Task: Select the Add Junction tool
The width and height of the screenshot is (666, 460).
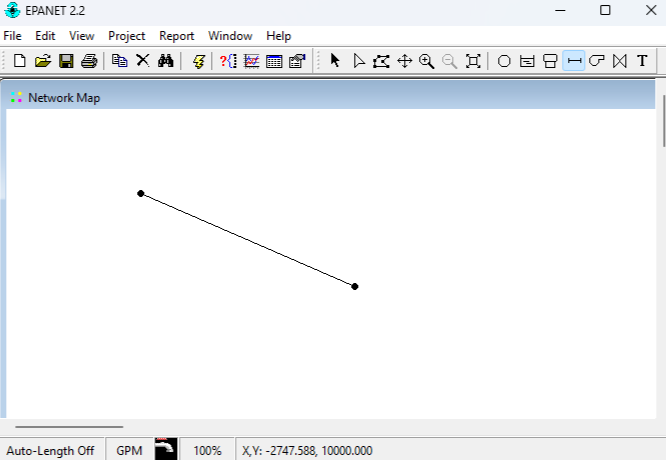Action: (504, 61)
